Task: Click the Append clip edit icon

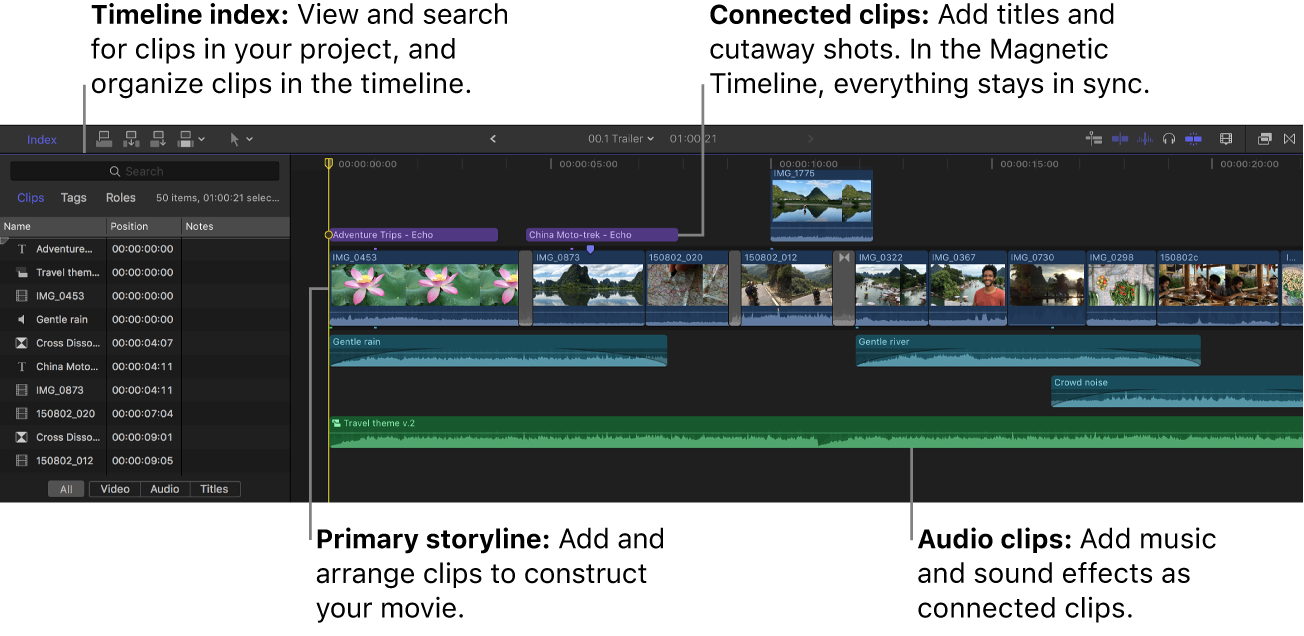Action: (x=158, y=139)
